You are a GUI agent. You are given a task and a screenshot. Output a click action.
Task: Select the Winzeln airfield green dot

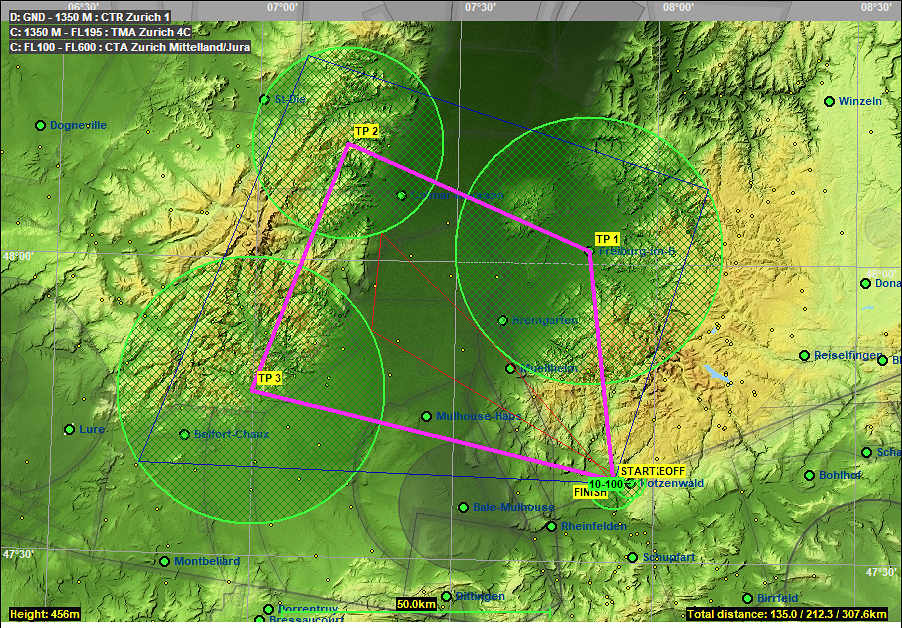tap(829, 101)
